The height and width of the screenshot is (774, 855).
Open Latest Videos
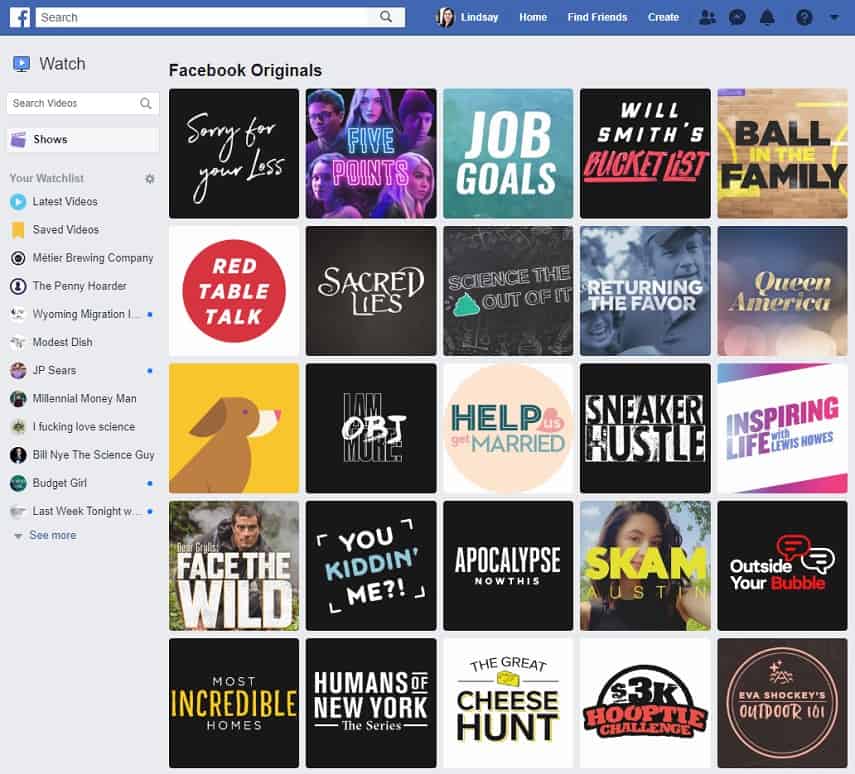65,202
